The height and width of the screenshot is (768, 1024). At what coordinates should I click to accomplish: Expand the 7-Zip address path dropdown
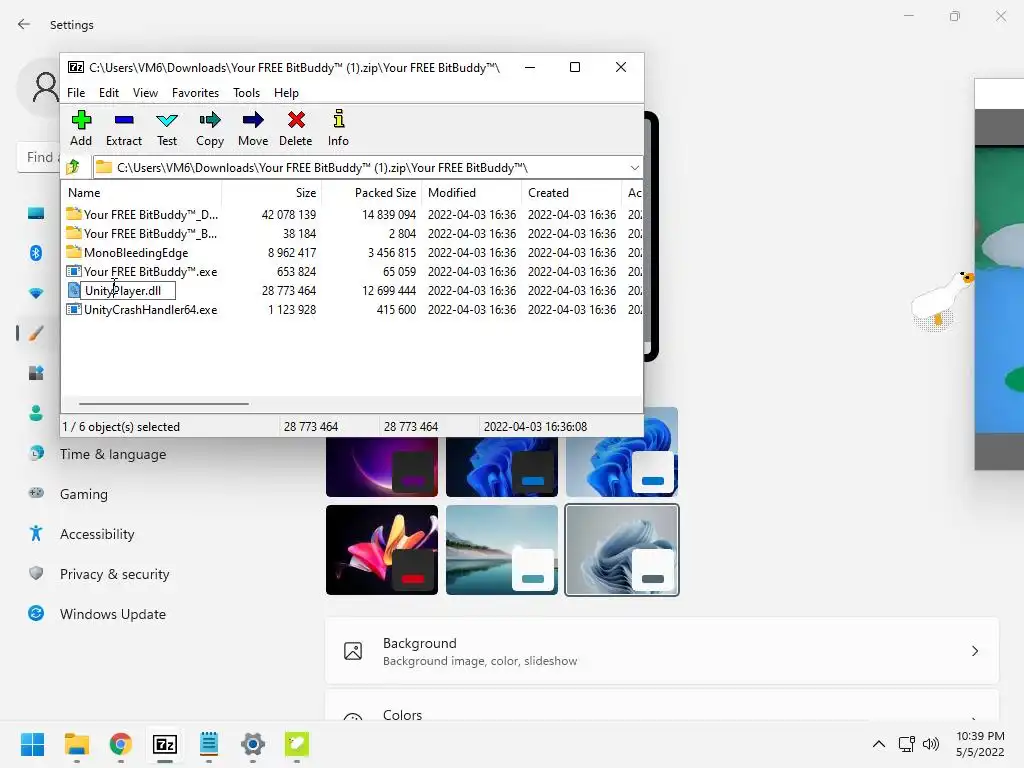click(x=634, y=168)
